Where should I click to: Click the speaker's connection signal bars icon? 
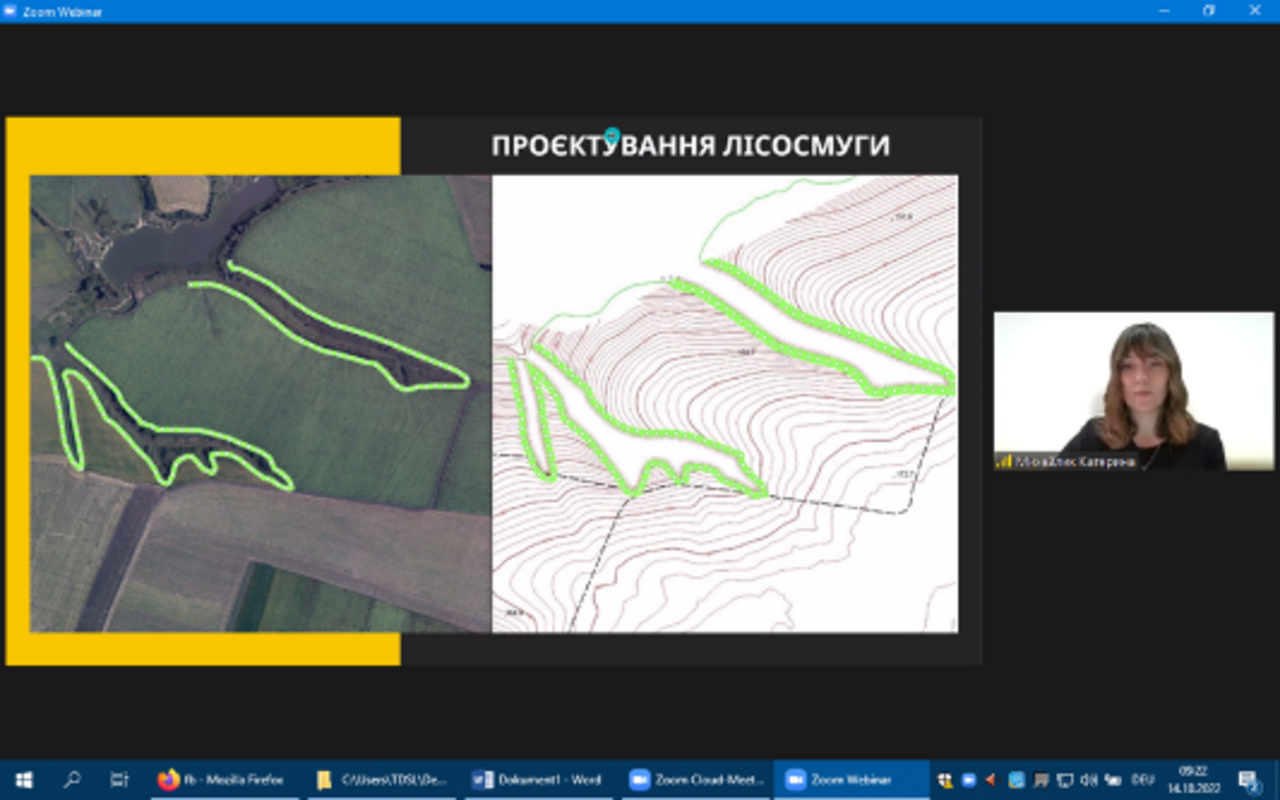(x=1004, y=462)
